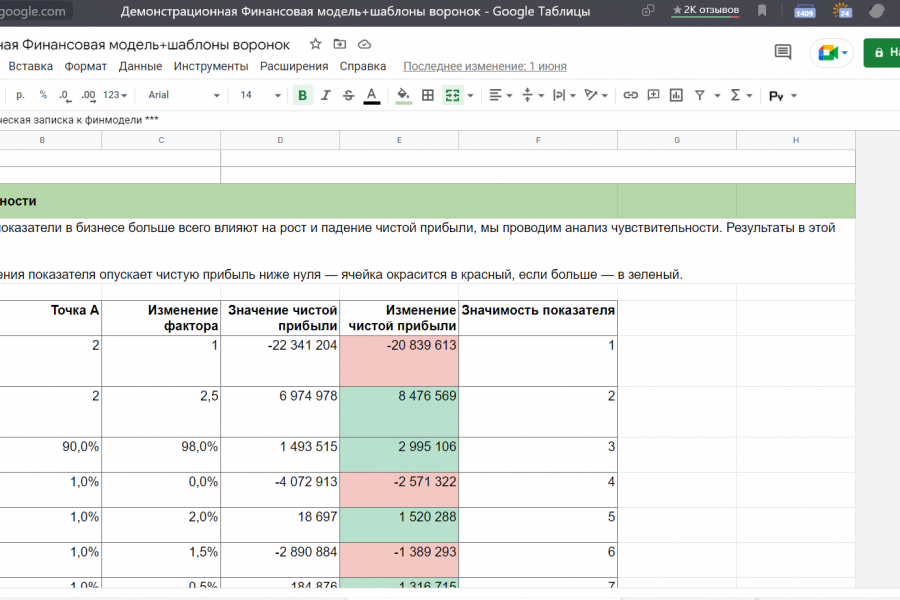Screen dimensions: 900x600
Task: Expand the Arial font dropdown
Action: [x=184, y=95]
